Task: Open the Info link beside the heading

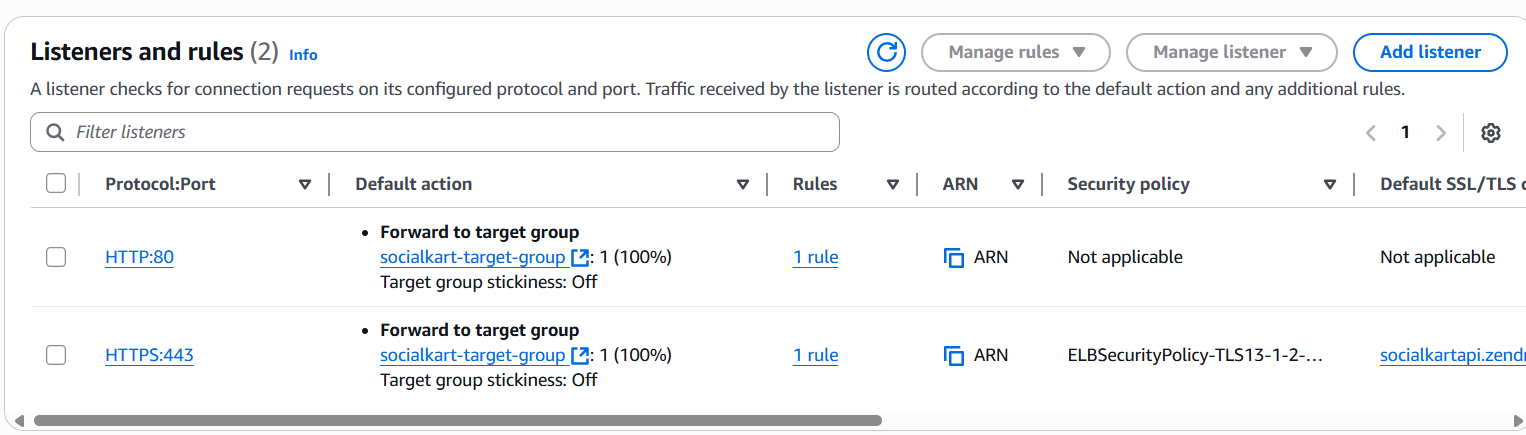Action: click(303, 55)
